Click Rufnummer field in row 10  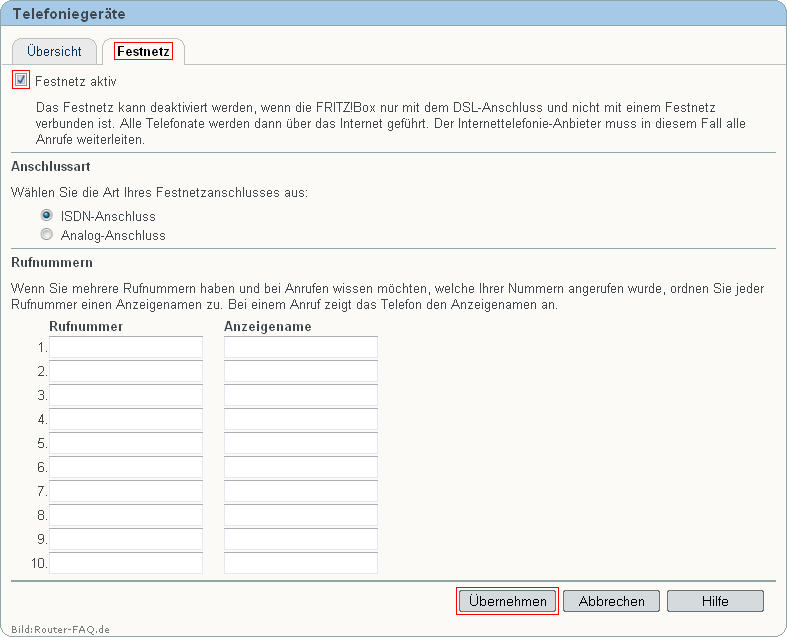pyautogui.click(x=126, y=563)
